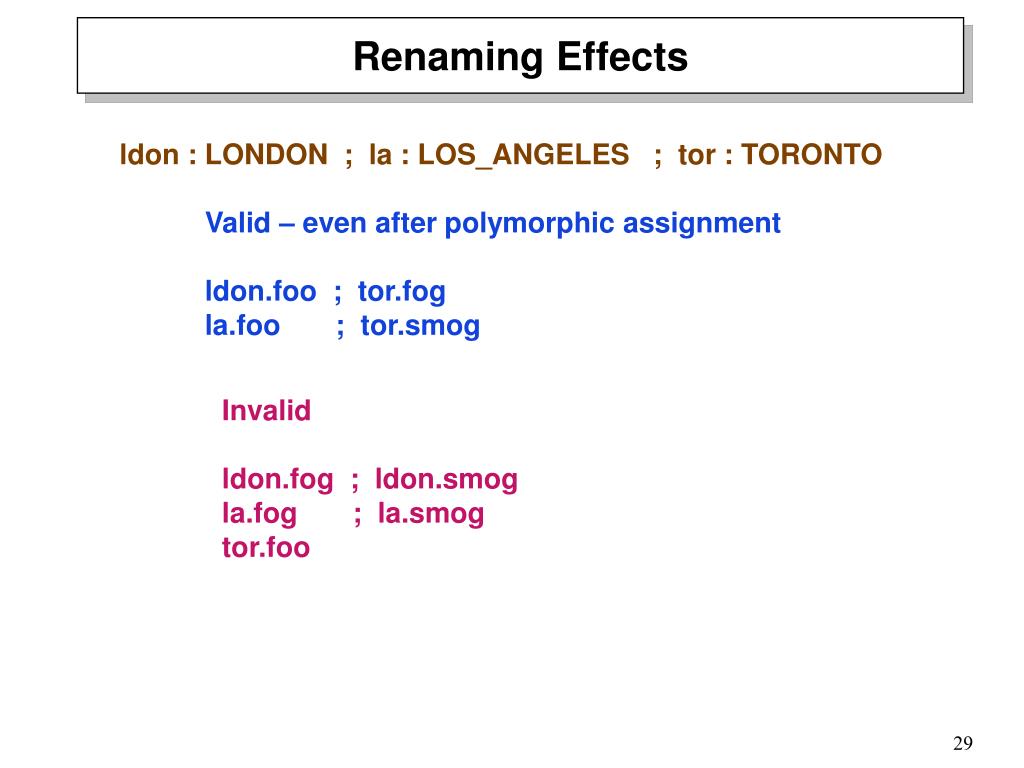Image resolution: width=1024 pixels, height=768 pixels.
Task: Select the LOS_ANGELES type text
Action: pos(524,155)
